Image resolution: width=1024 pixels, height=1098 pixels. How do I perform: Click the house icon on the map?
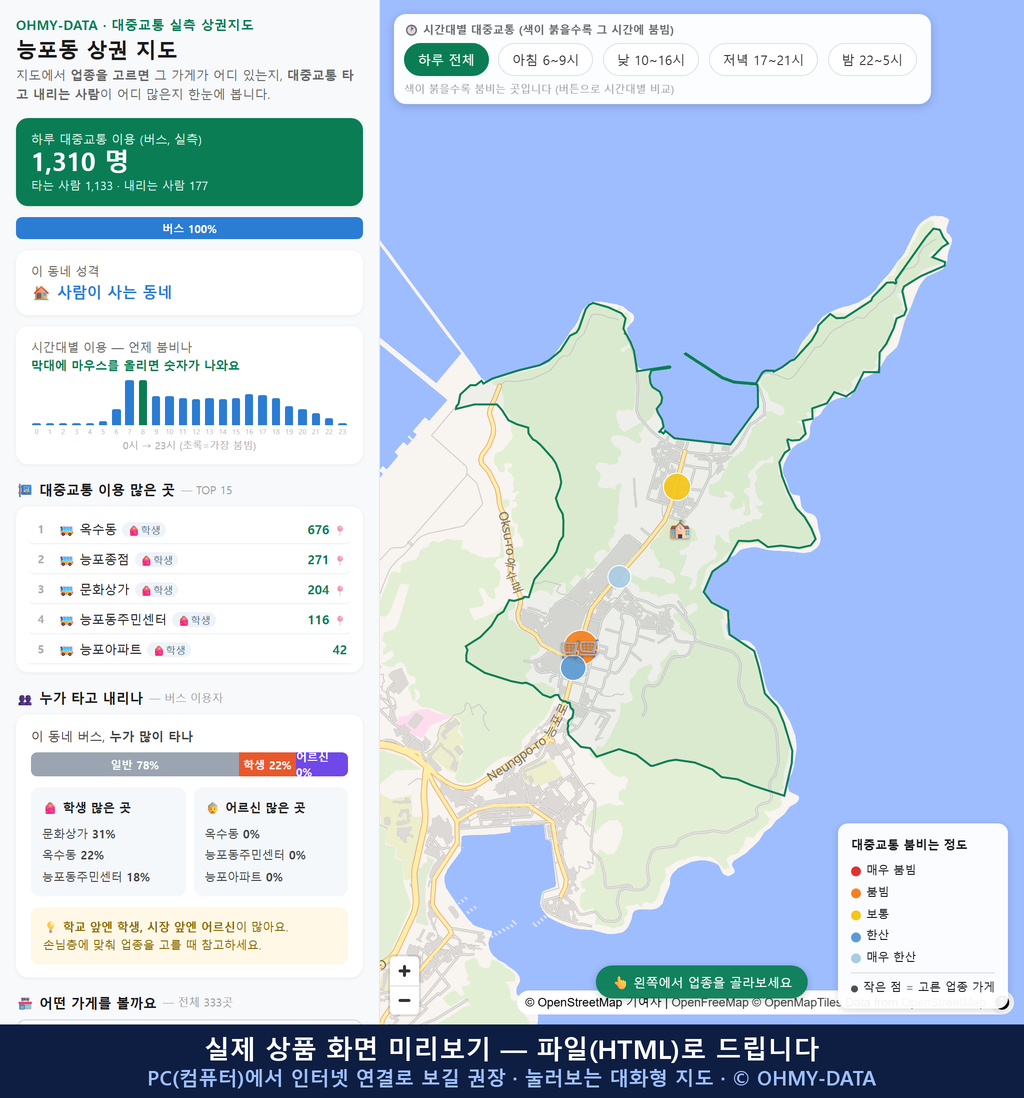pos(679,530)
